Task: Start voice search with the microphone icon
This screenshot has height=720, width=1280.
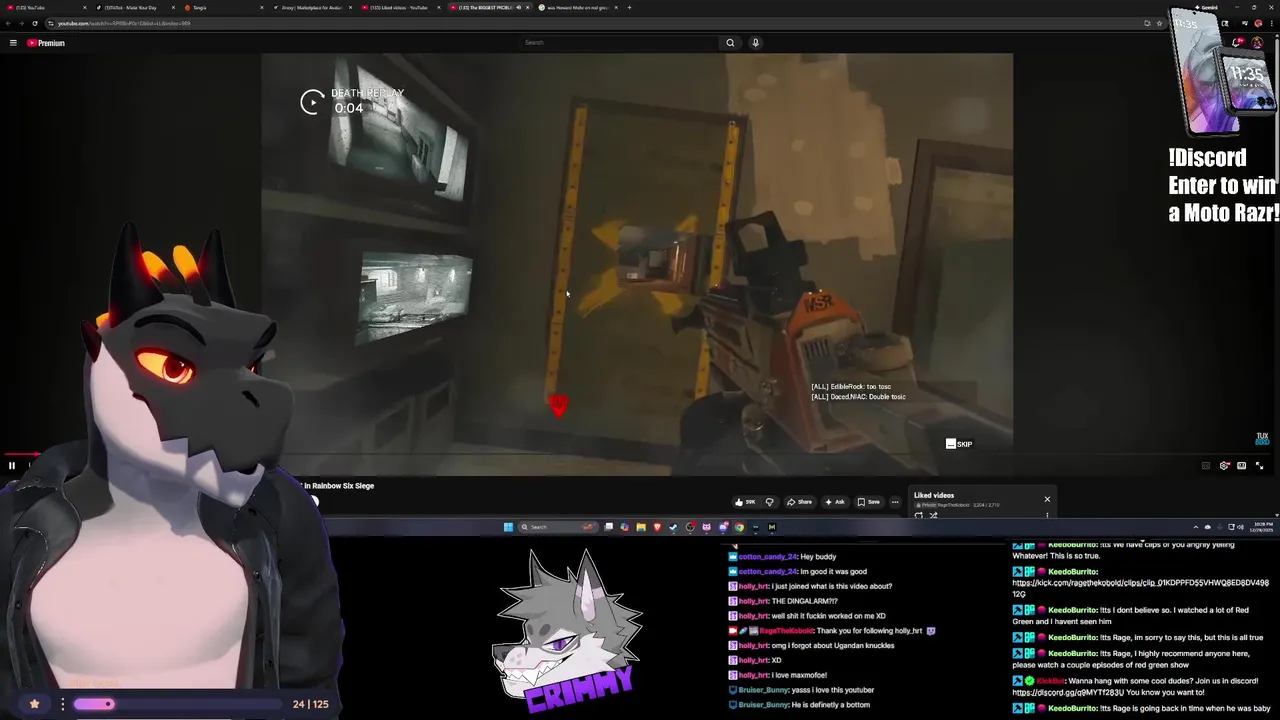Action: 755,43
